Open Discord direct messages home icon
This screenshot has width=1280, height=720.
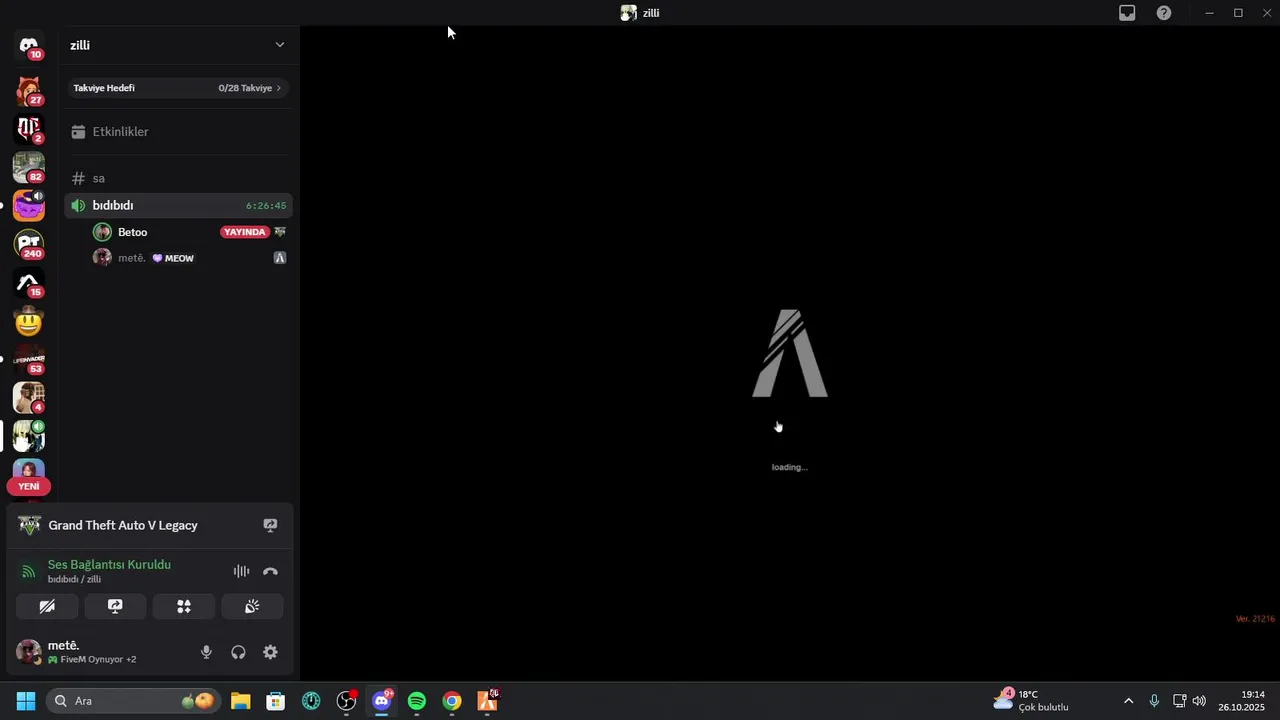(28, 46)
